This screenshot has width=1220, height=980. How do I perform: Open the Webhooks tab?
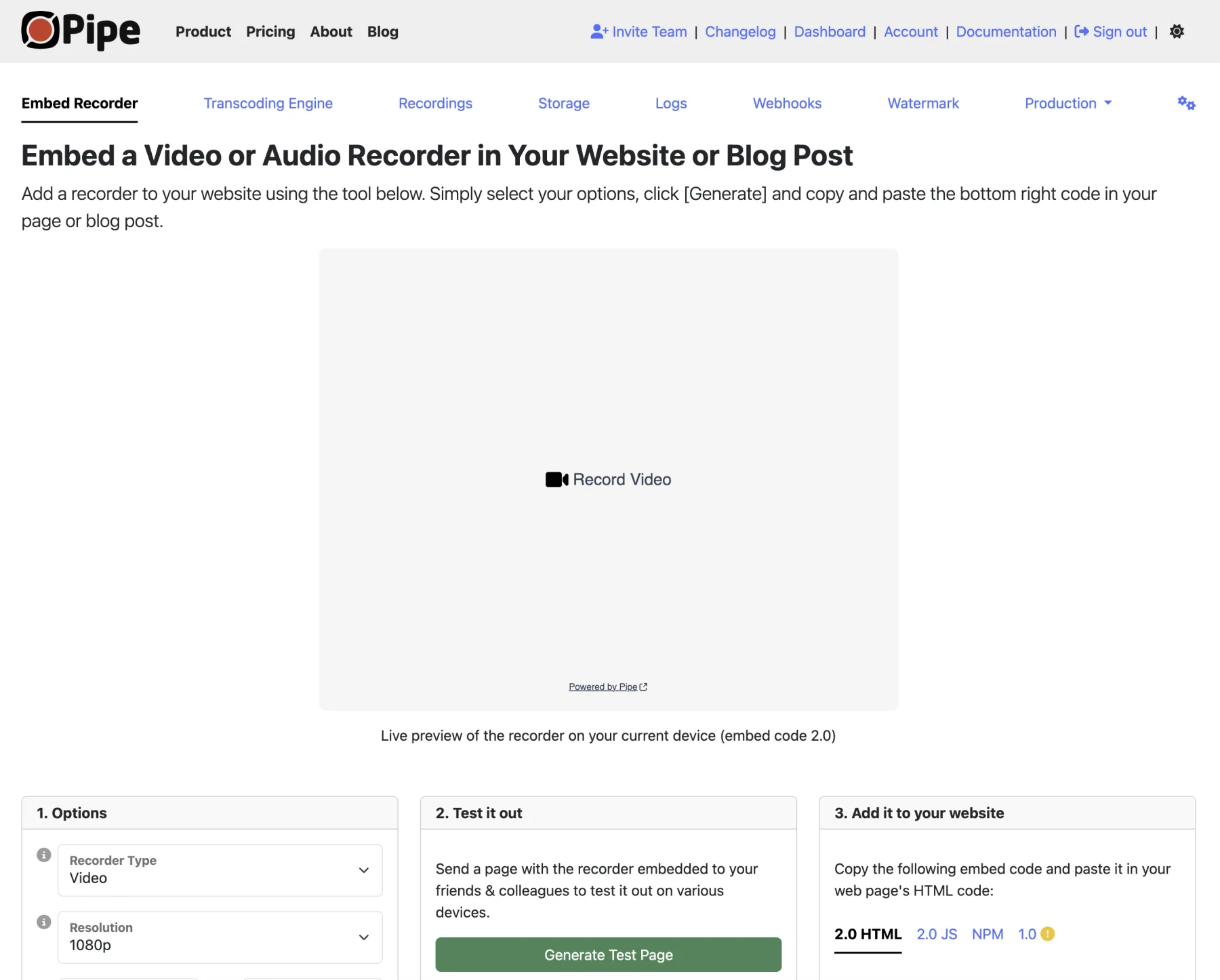click(787, 103)
